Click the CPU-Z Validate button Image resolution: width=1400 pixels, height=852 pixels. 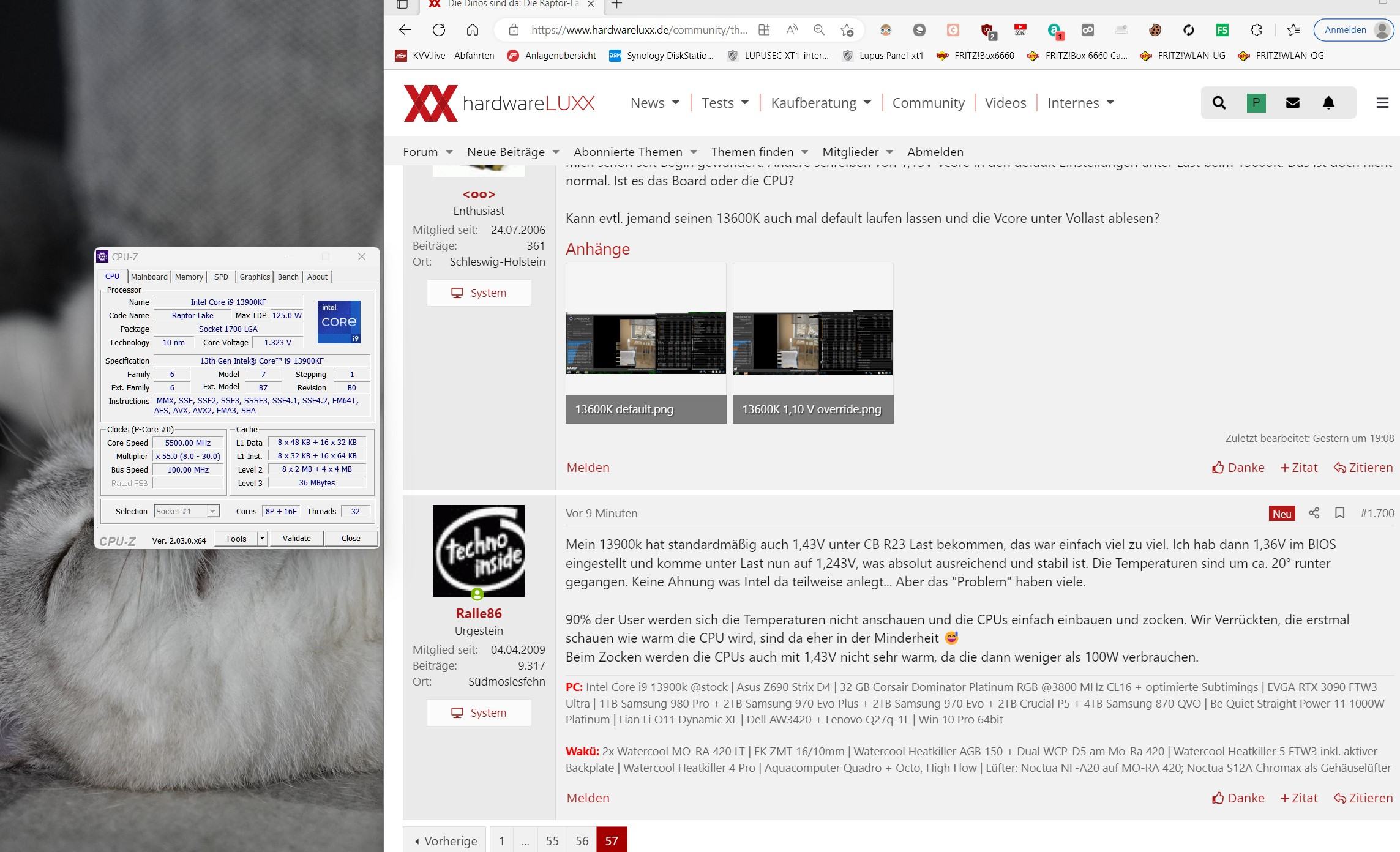(x=297, y=538)
